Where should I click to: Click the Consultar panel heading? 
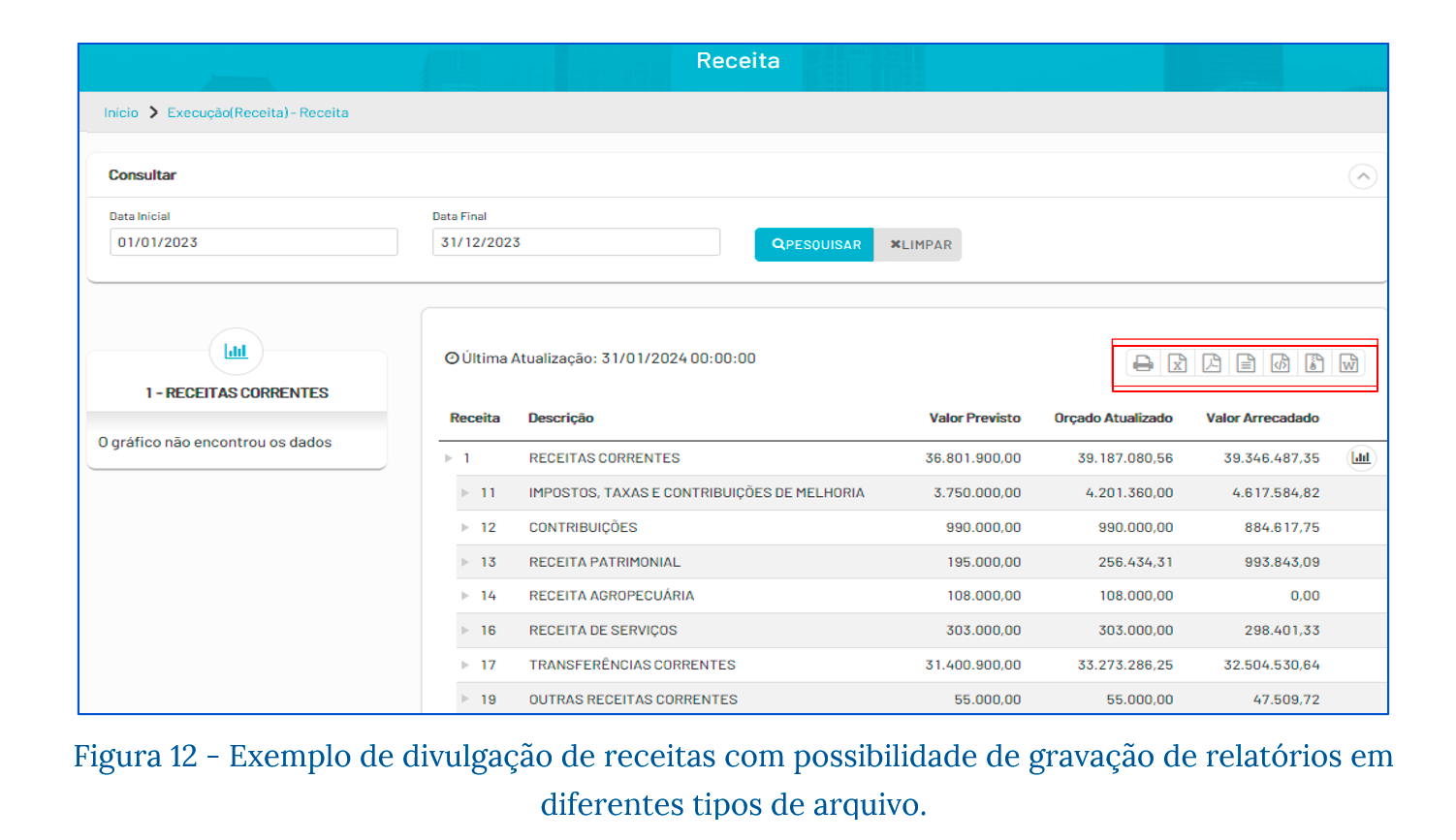pyautogui.click(x=142, y=175)
